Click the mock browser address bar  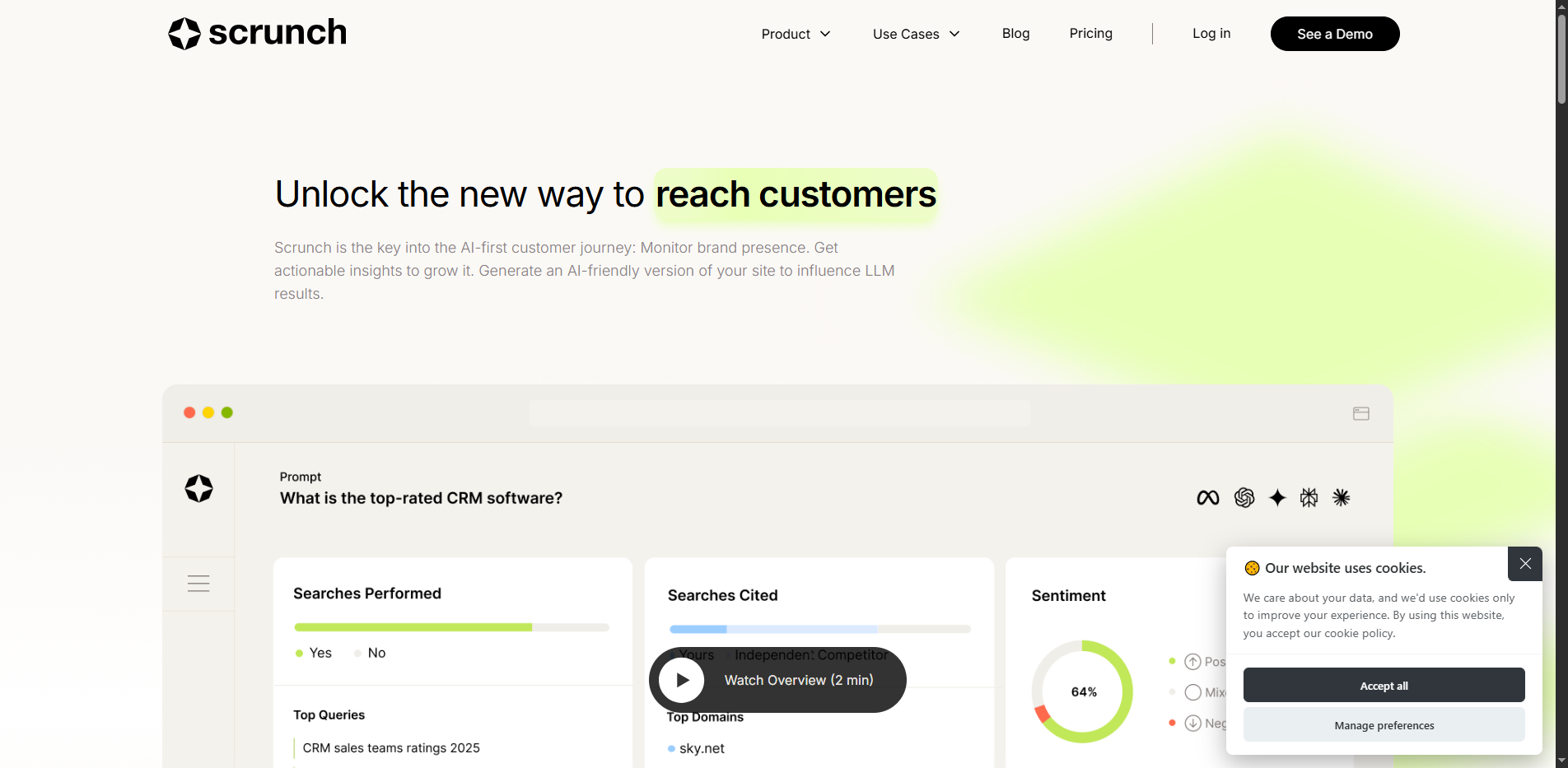tap(779, 413)
